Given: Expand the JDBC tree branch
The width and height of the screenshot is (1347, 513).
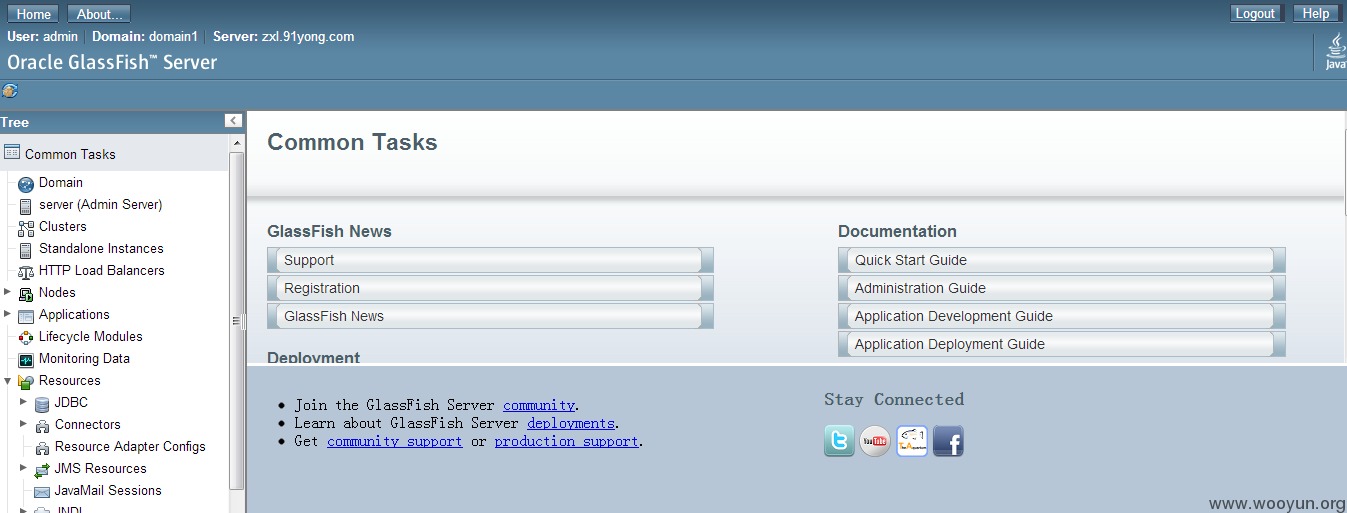Looking at the screenshot, I should [x=24, y=402].
